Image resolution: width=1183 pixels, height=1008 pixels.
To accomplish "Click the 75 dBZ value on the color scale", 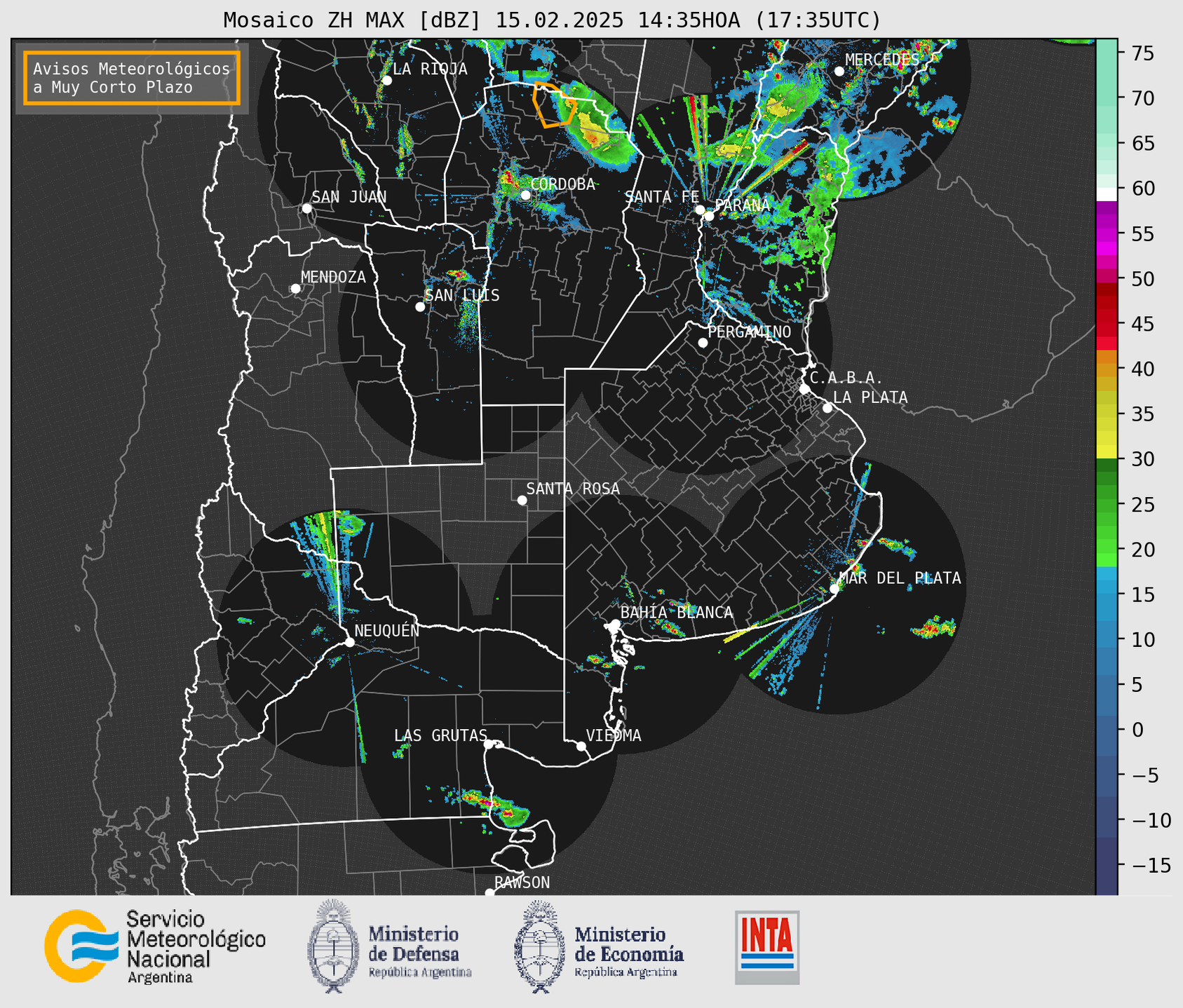I will pyautogui.click(x=1142, y=53).
